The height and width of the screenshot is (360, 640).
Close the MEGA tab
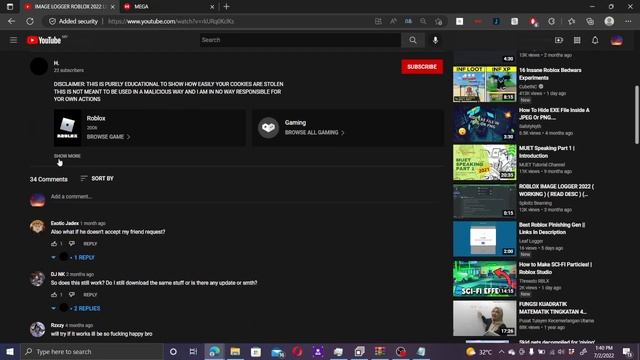(212, 7)
